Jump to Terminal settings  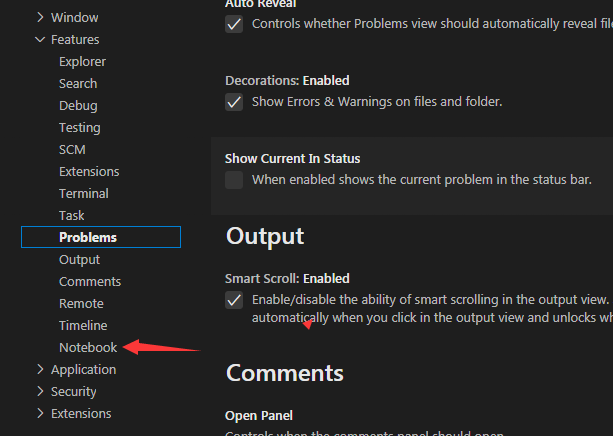(84, 194)
